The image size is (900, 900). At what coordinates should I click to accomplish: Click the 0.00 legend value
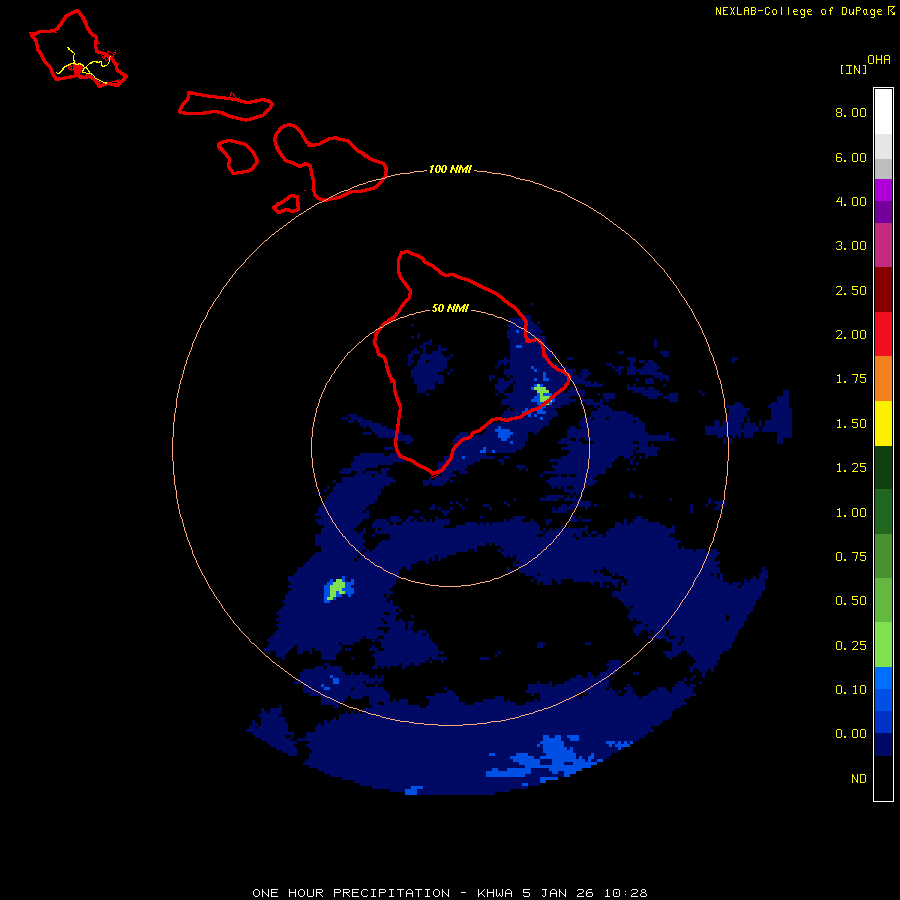point(851,734)
